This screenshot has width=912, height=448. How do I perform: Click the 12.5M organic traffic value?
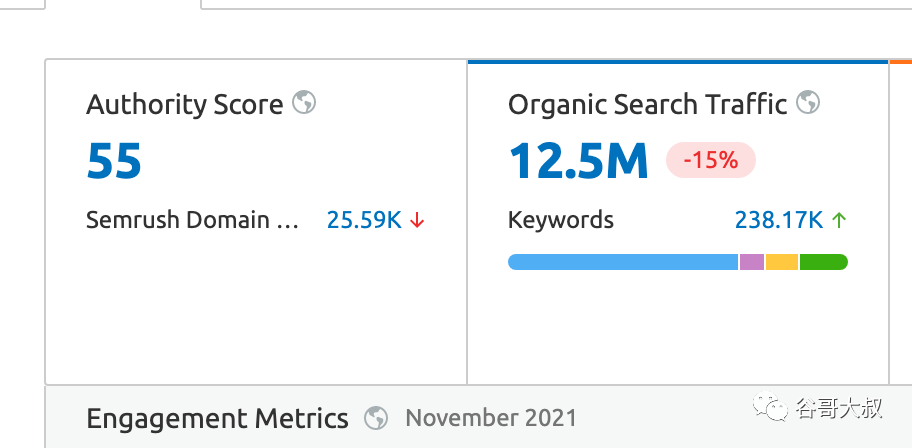(x=578, y=161)
